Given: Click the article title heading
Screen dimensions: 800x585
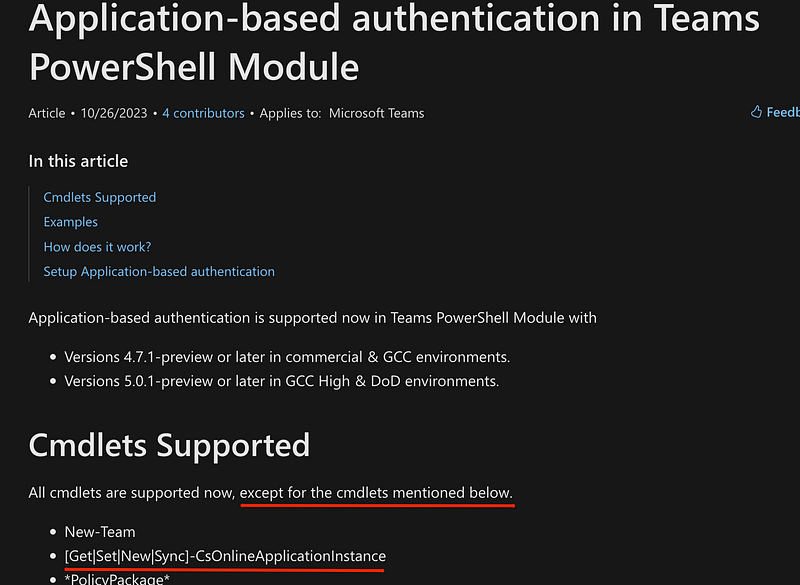Looking at the screenshot, I should (394, 45).
